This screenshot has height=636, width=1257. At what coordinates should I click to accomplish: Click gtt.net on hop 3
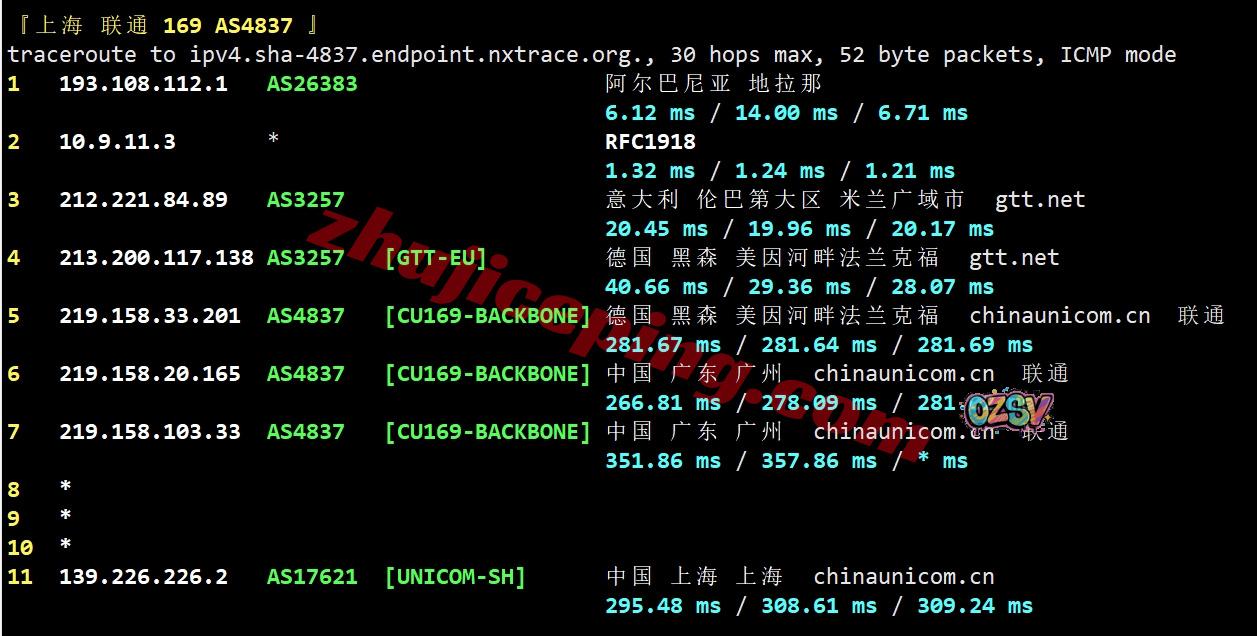pyautogui.click(x=1040, y=200)
